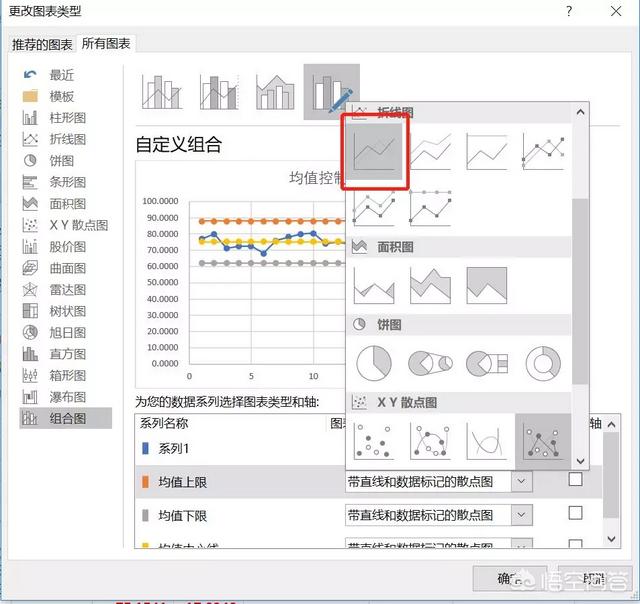Choose the pie chart icon in gallery
Image resolution: width=640 pixels, height=604 pixels.
pos(374,364)
